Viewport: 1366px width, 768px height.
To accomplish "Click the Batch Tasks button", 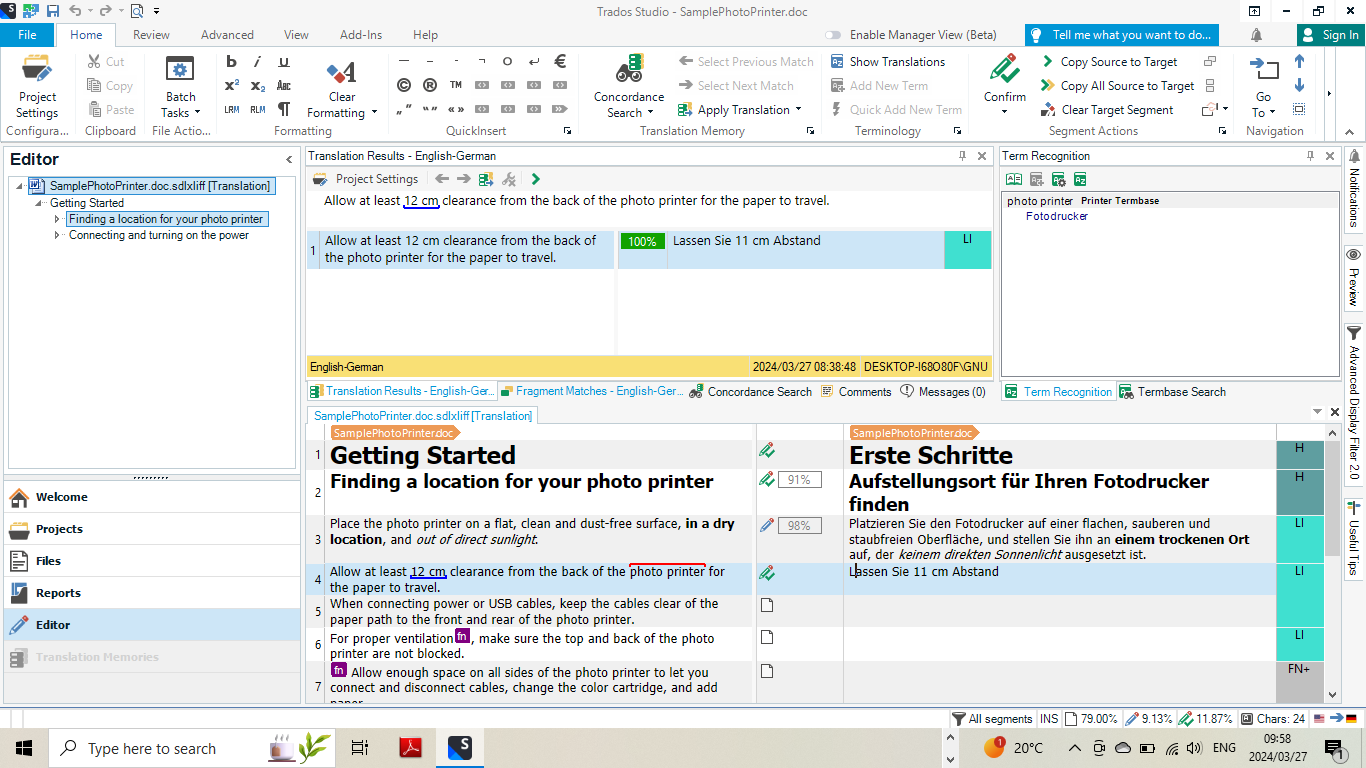I will [x=180, y=87].
